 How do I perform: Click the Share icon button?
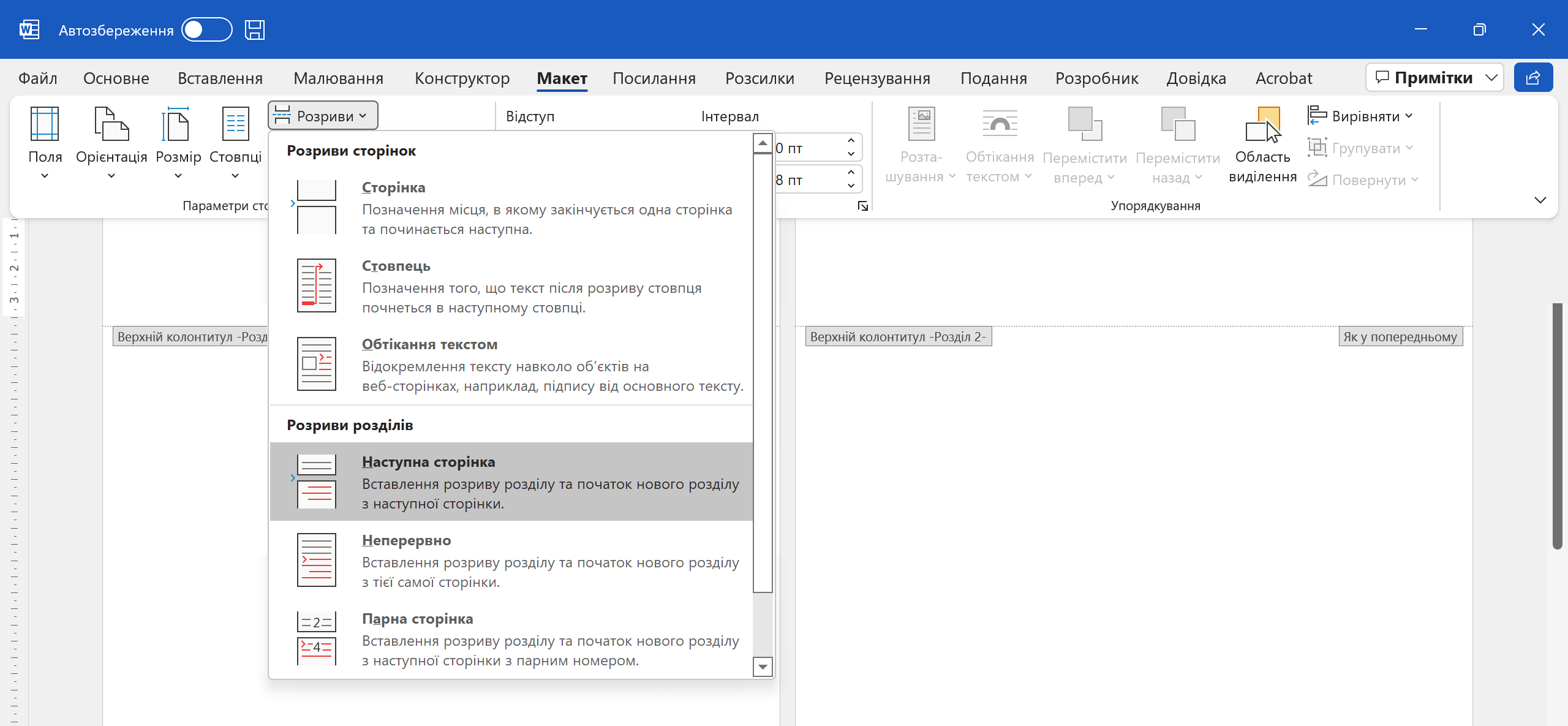point(1533,78)
